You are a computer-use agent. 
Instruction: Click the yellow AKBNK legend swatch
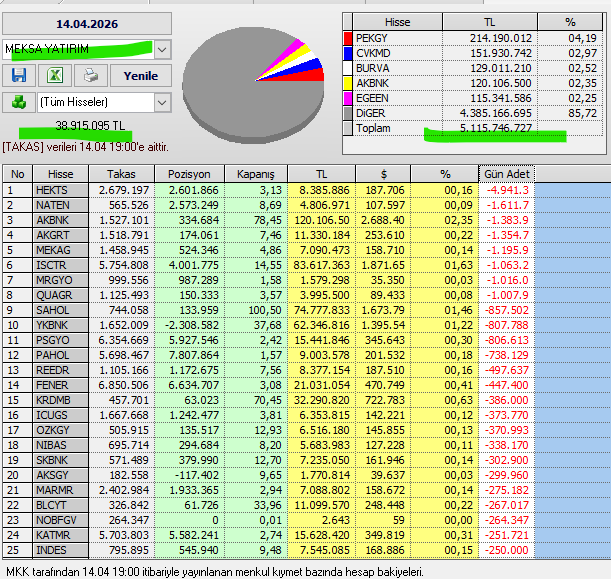pyautogui.click(x=348, y=83)
